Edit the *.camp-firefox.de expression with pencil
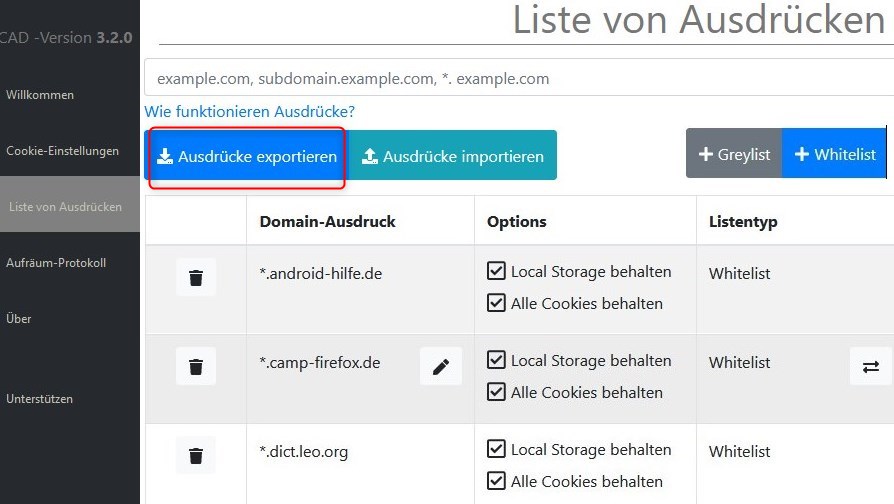 point(441,367)
